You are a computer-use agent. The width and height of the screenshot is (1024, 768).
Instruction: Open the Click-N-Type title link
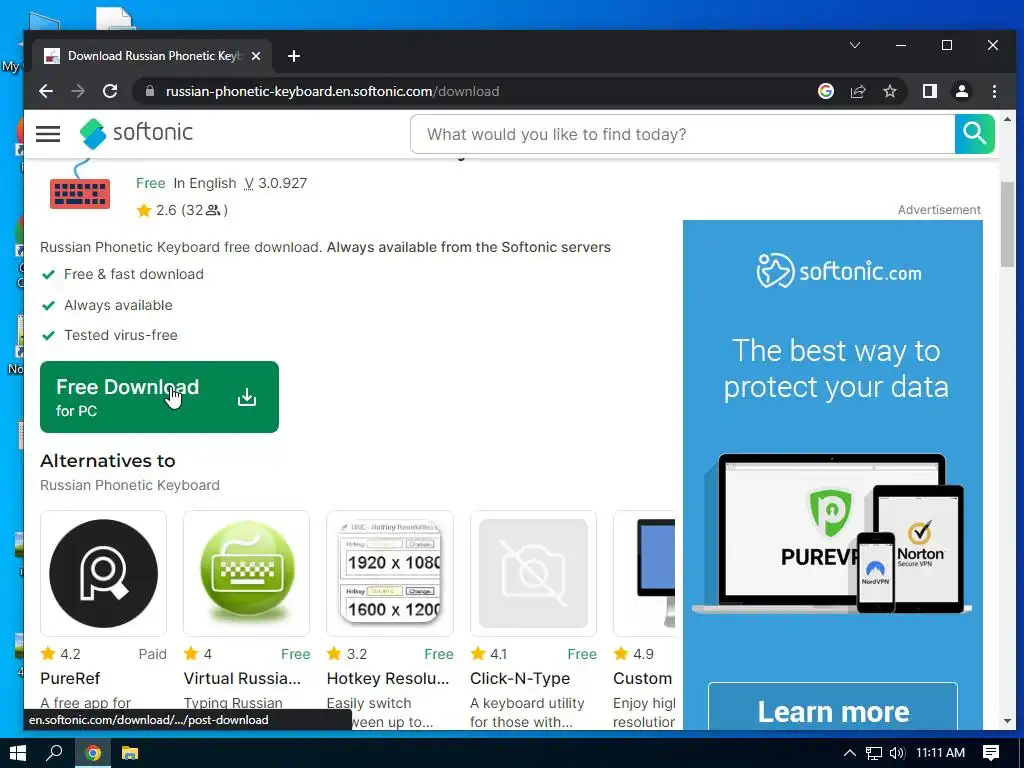520,679
